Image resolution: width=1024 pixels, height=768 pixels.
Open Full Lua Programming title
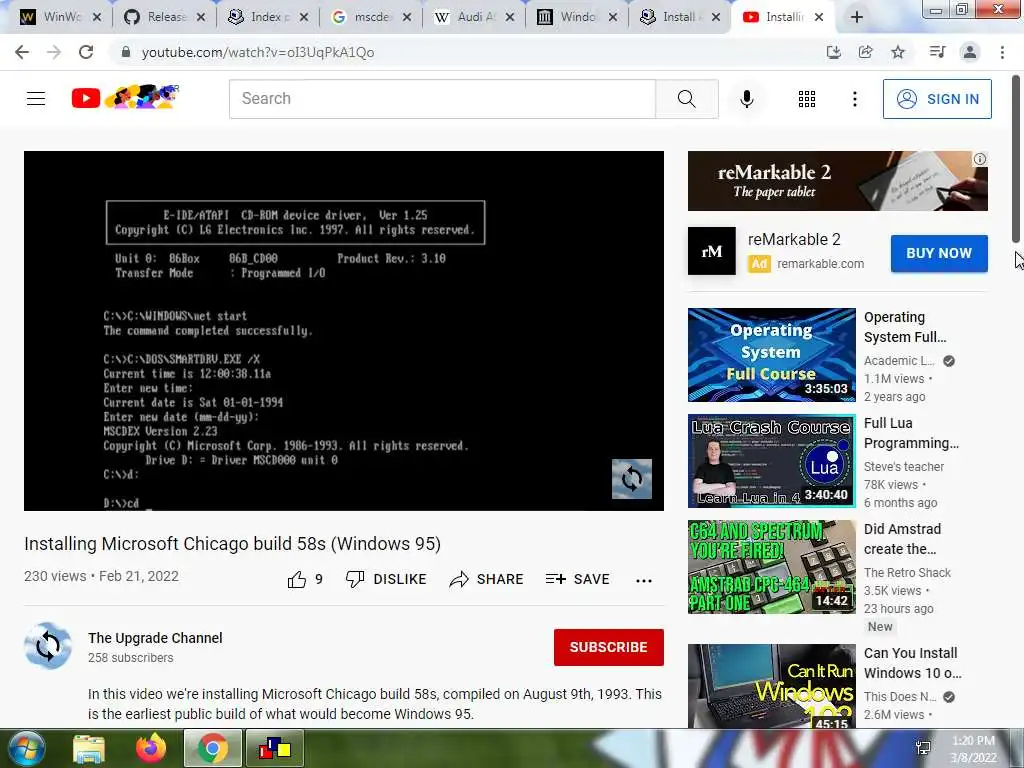coord(911,433)
